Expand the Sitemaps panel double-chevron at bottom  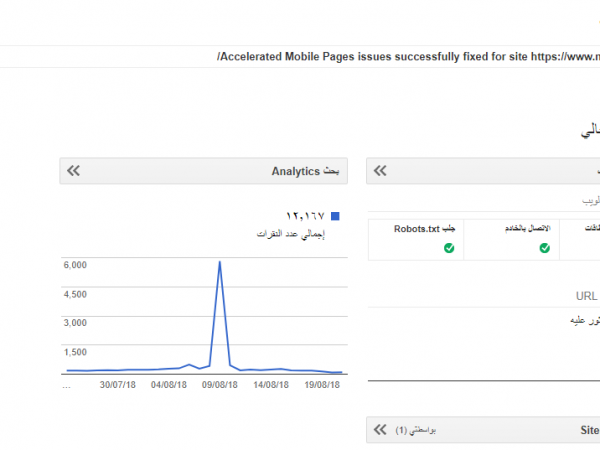click(380, 430)
